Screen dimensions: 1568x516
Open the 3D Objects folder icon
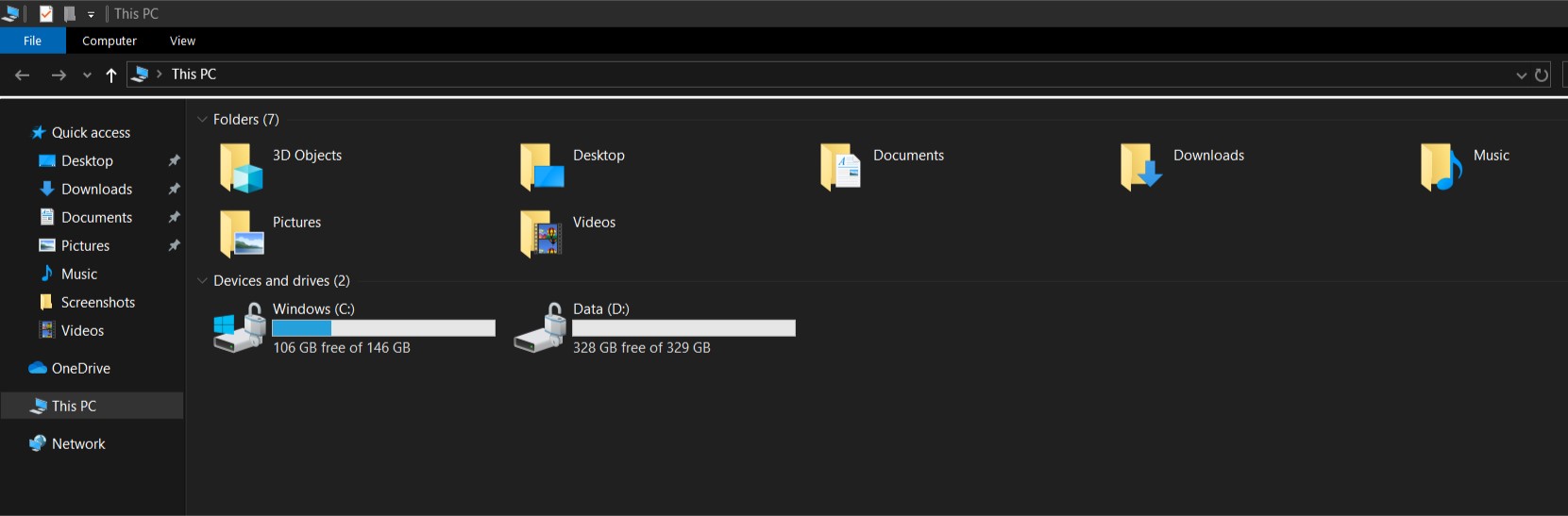(241, 167)
